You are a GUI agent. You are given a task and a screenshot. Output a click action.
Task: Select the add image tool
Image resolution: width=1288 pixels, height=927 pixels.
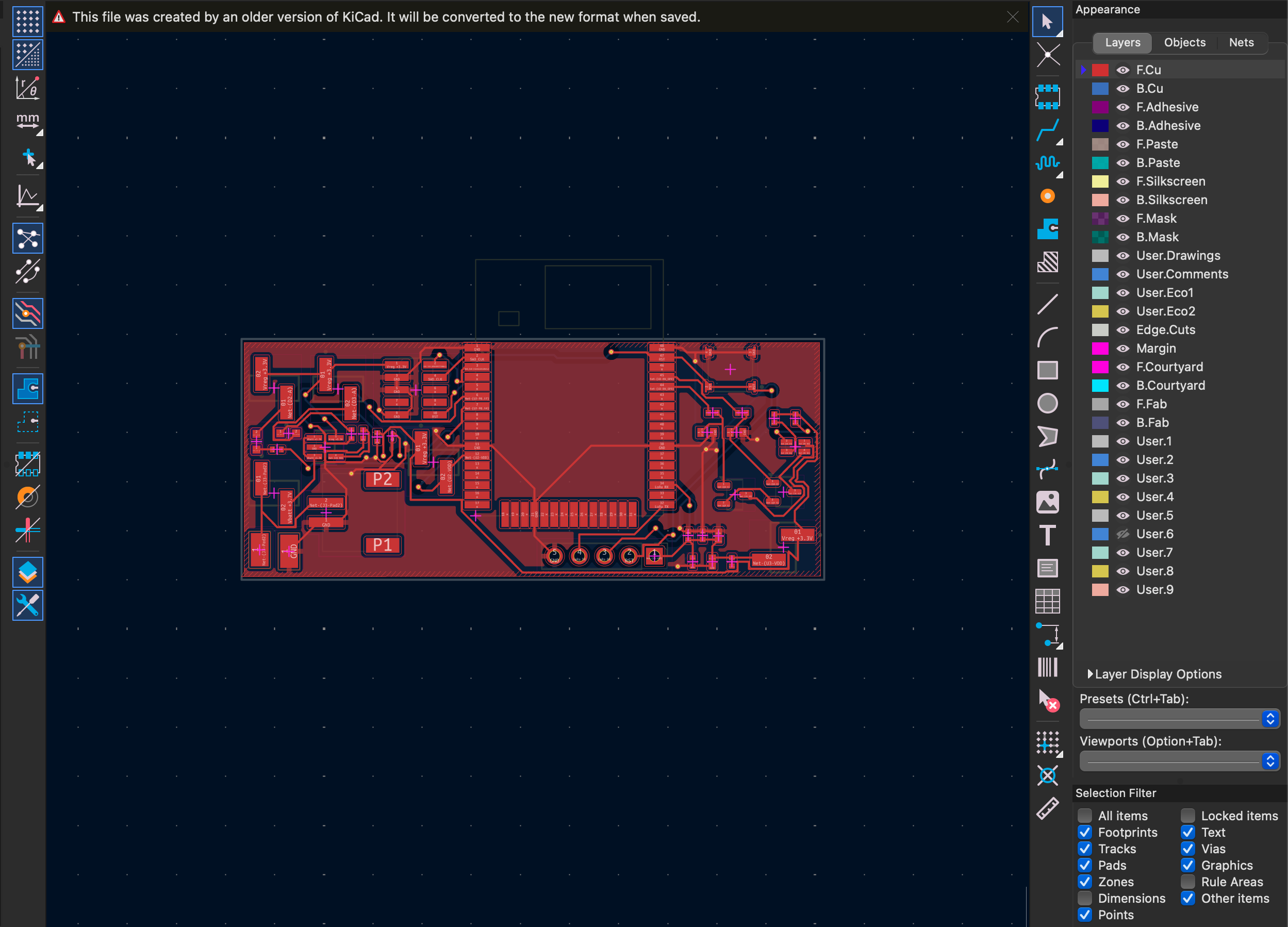pos(1047,502)
